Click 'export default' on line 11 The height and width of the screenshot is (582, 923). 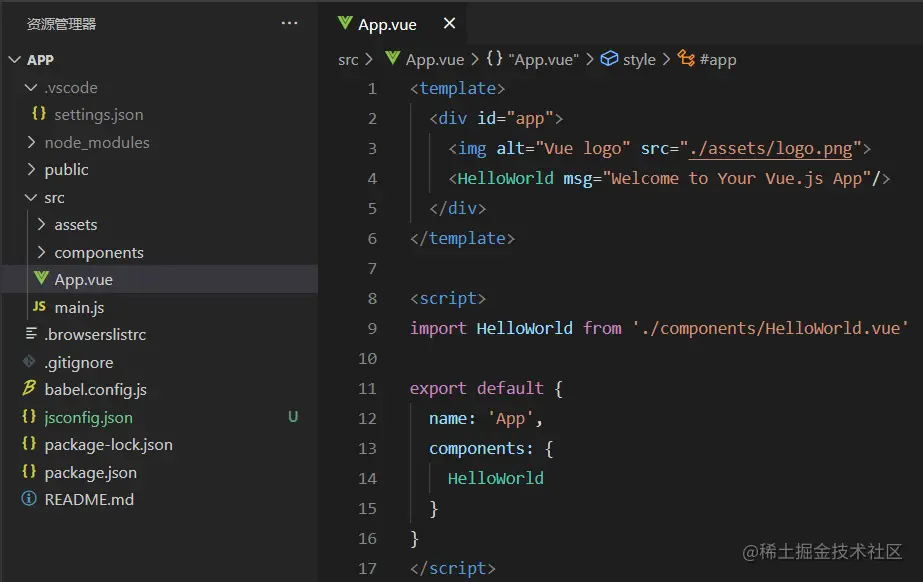click(476, 388)
